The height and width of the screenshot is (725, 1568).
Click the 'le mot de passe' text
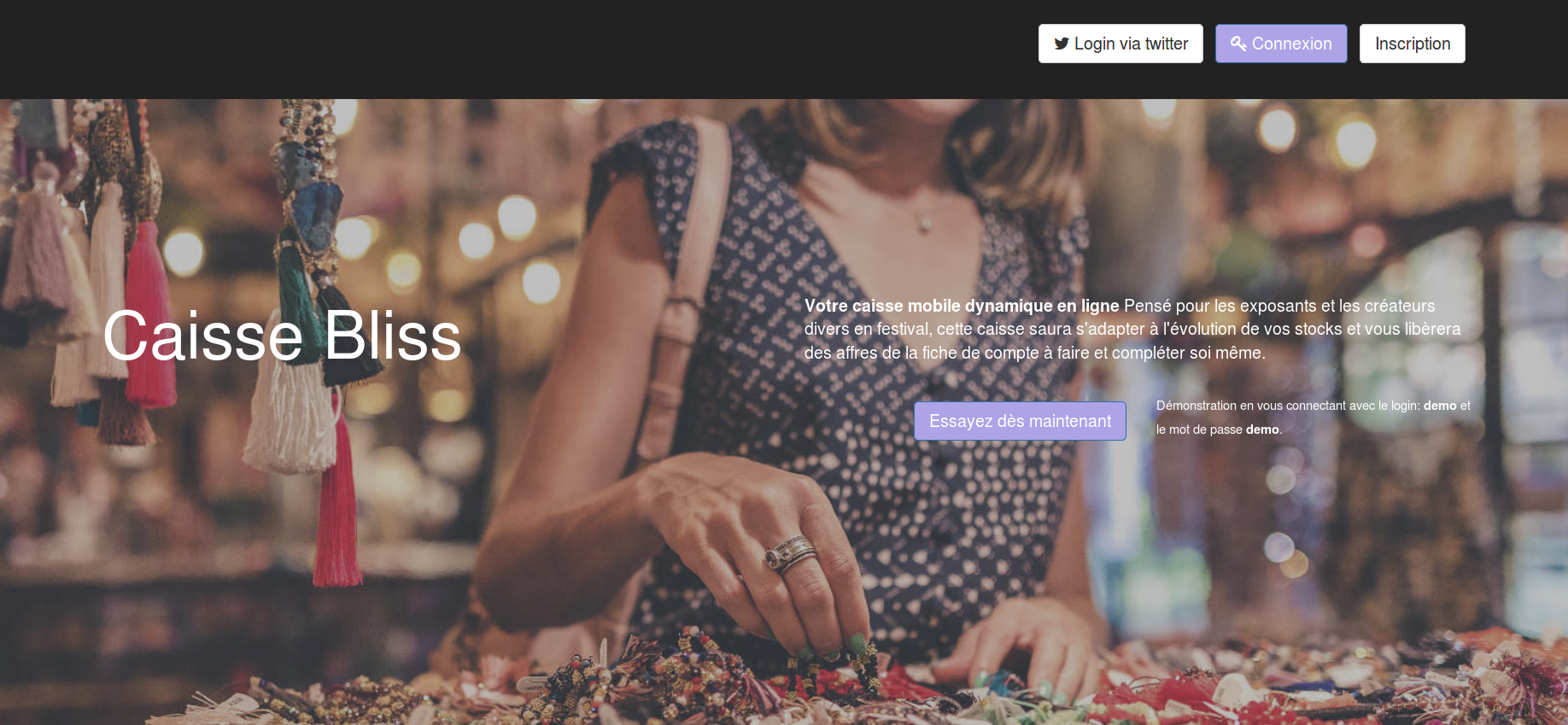(x=1199, y=430)
